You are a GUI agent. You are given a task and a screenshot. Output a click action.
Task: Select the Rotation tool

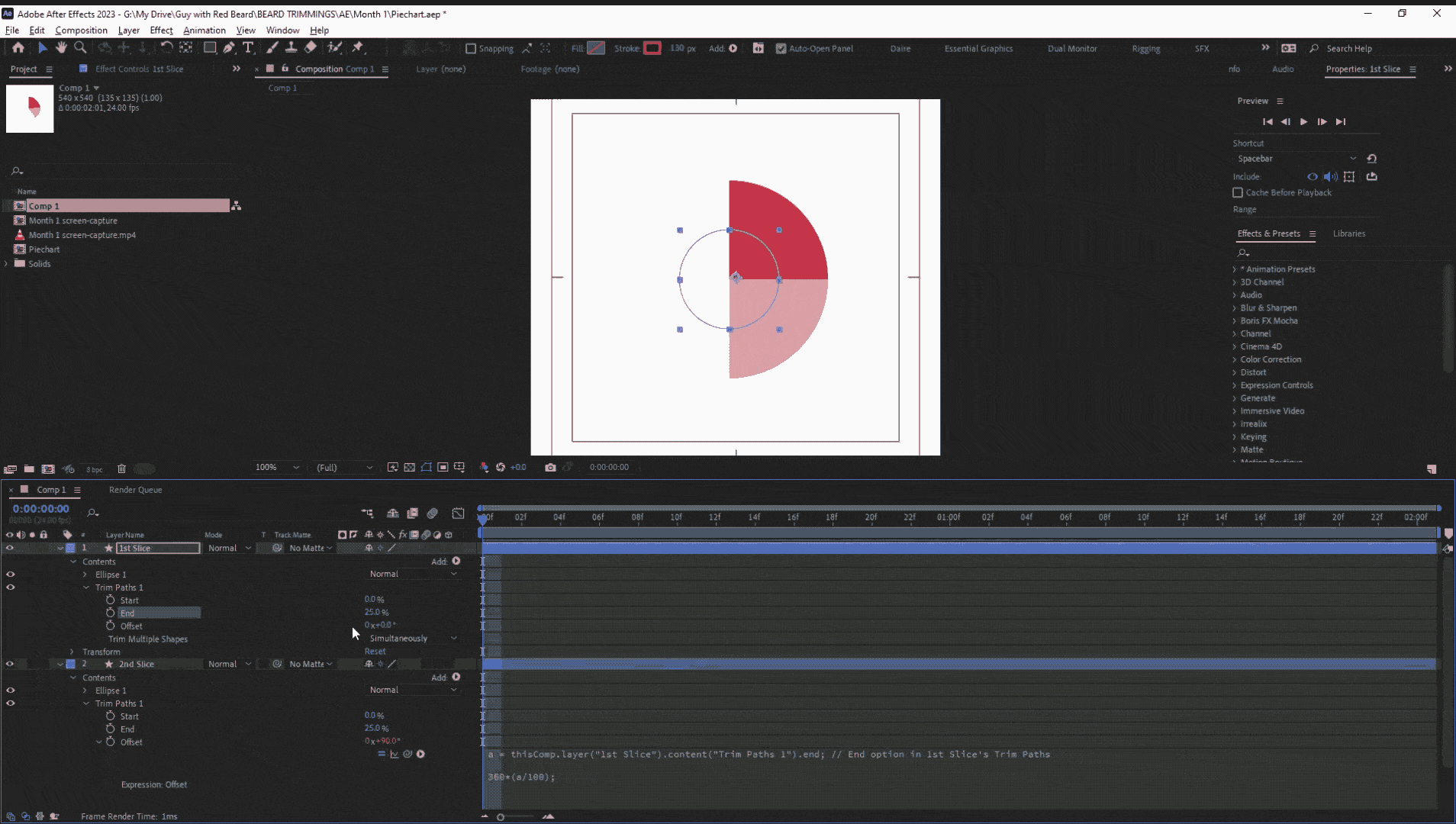166,47
